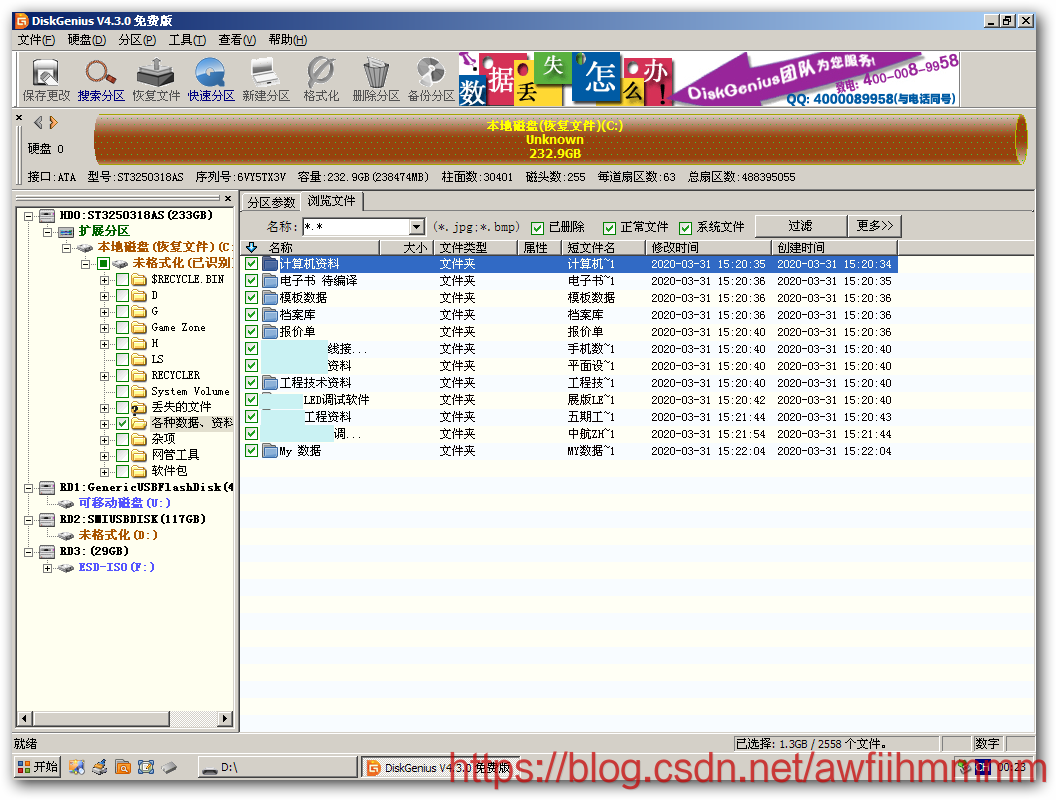Open Backup Partition (备份分区) tool

(431, 79)
